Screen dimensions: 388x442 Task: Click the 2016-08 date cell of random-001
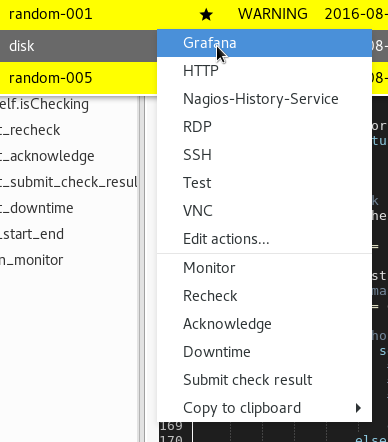coord(356,14)
